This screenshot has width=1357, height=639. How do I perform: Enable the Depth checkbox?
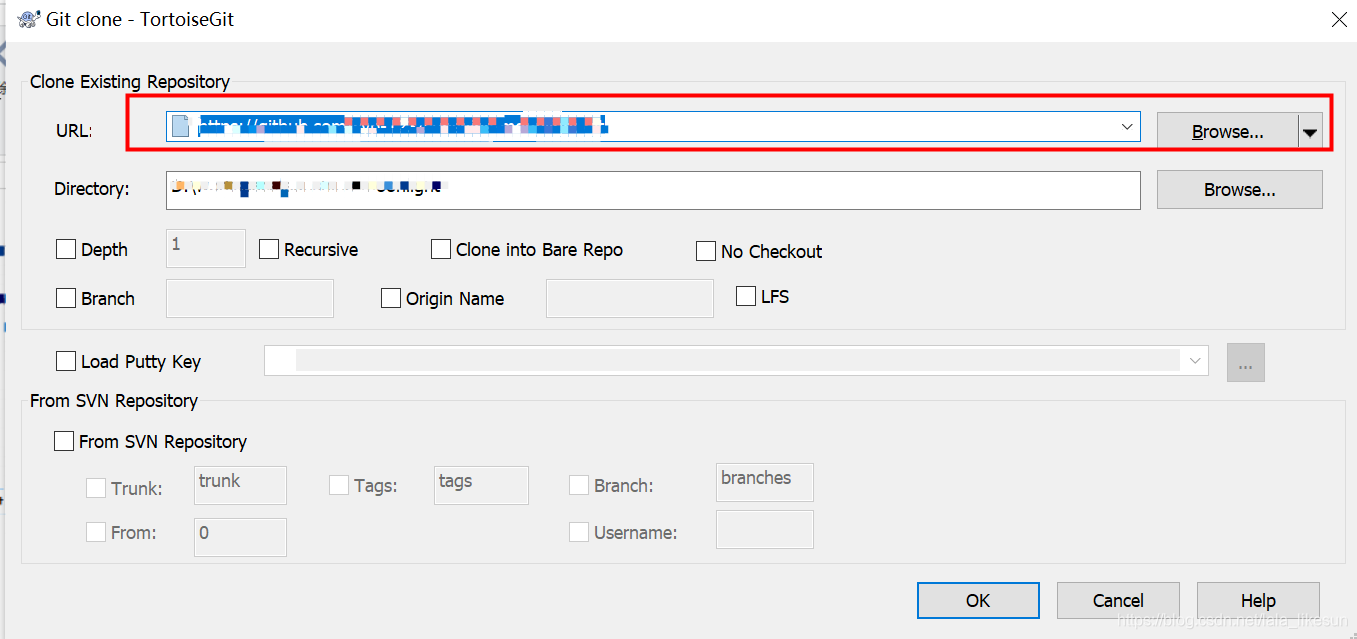(66, 250)
